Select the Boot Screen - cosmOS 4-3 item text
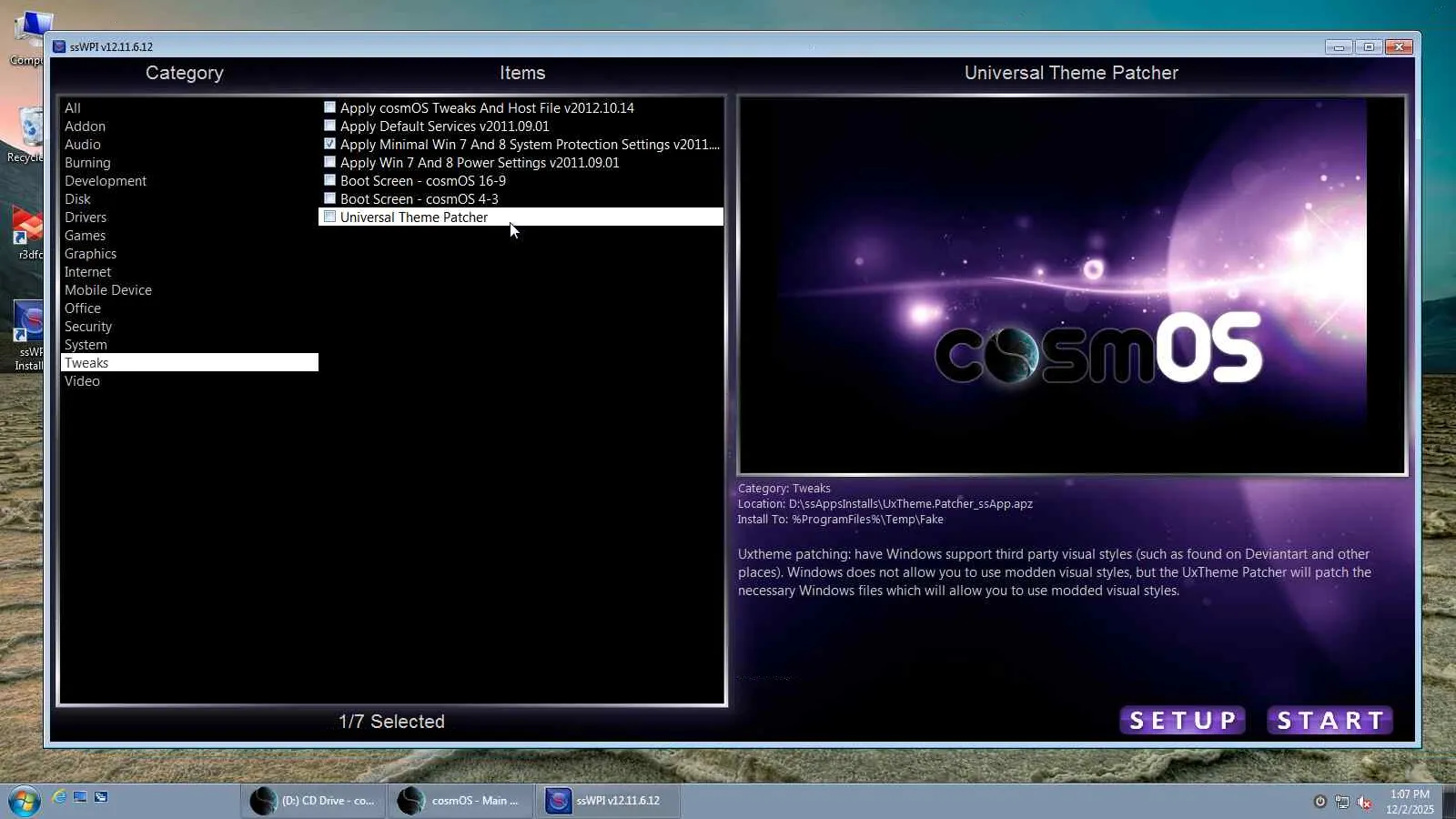This screenshot has width=1456, height=819. point(420,199)
